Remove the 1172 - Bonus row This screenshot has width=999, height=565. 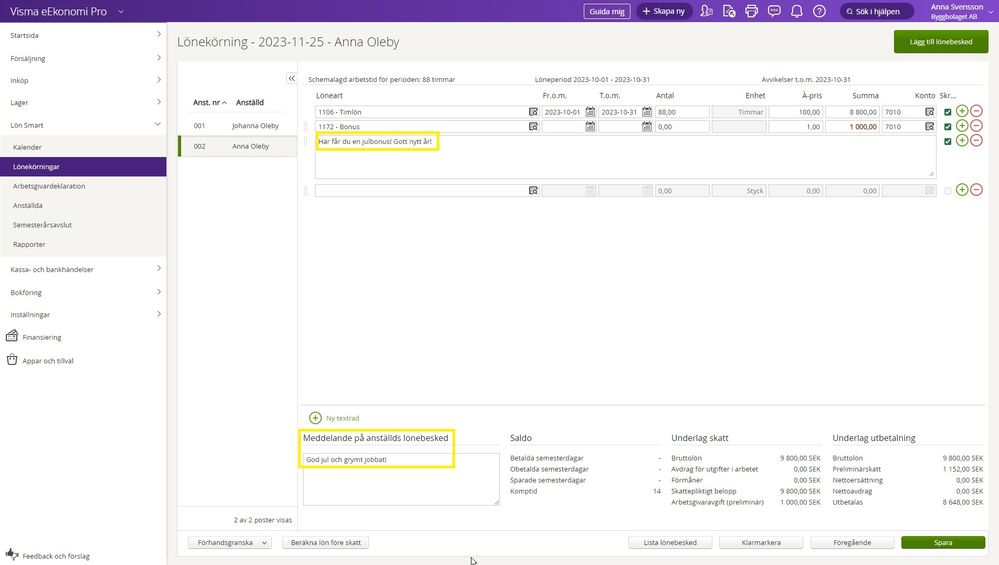pos(976,127)
